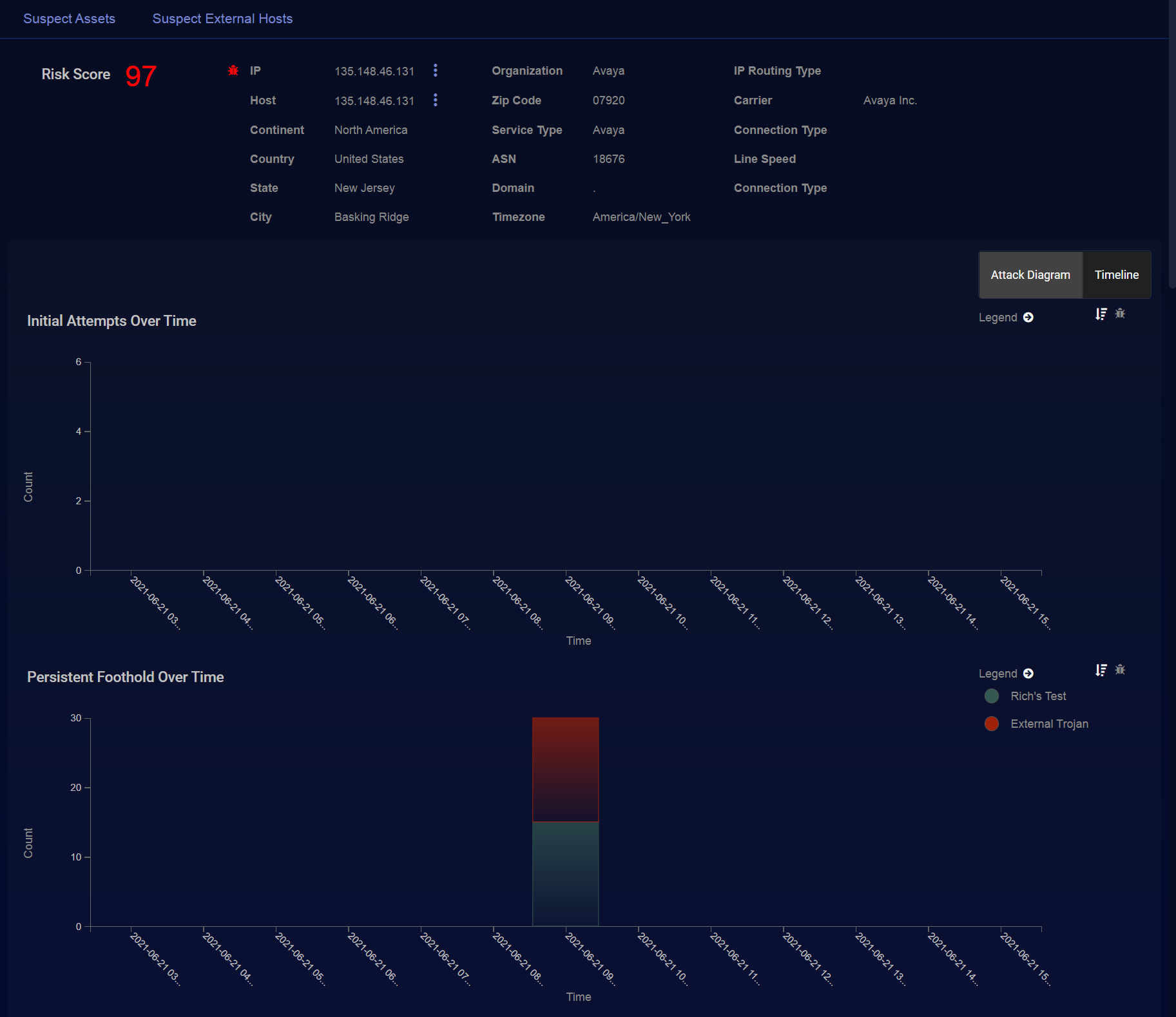Click the green Rich's Test color dot
The width and height of the screenshot is (1176, 1017).
coord(992,696)
